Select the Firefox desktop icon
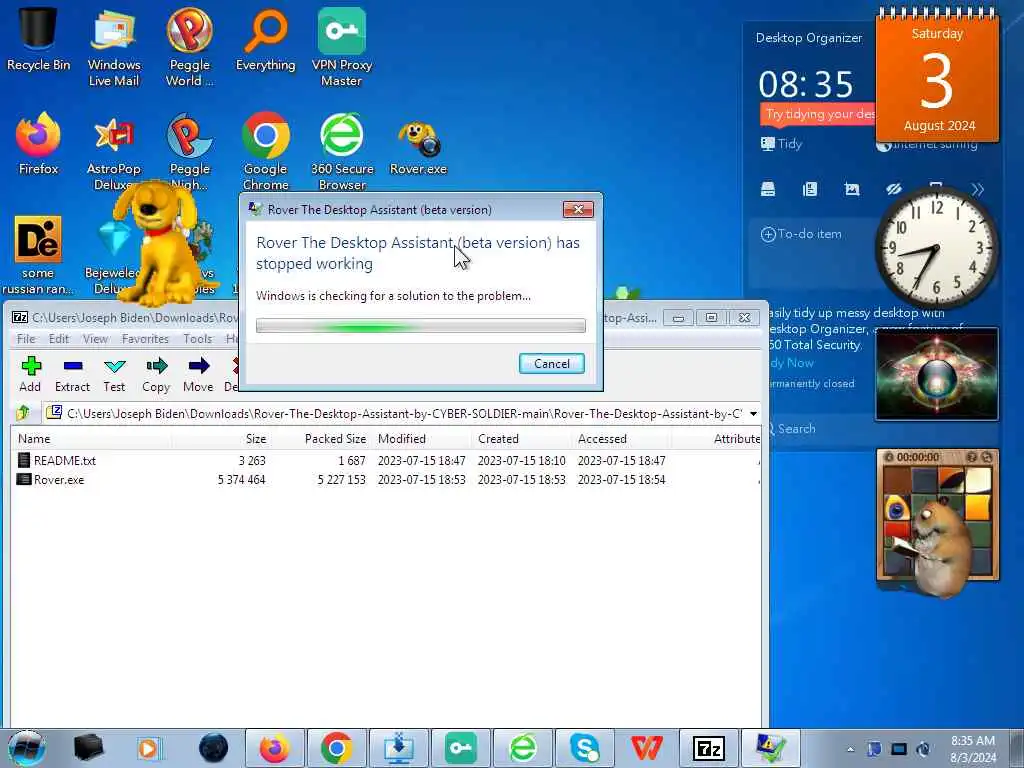The image size is (1024, 768). (39, 144)
